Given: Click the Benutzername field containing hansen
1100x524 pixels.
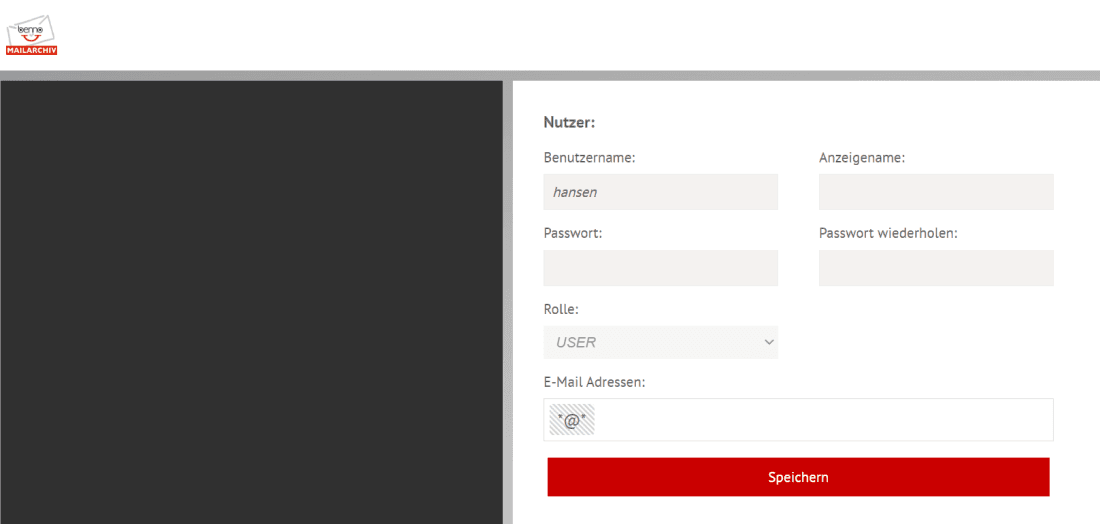Looking at the screenshot, I should 660,192.
